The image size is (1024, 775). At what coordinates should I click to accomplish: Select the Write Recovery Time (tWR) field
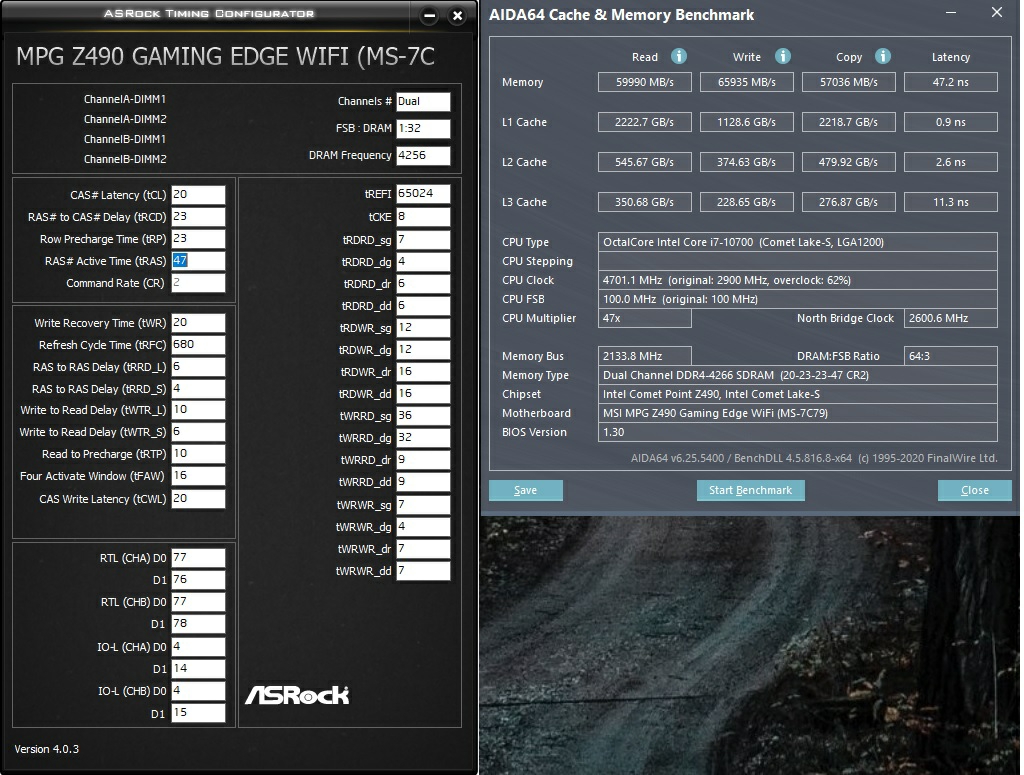click(199, 323)
